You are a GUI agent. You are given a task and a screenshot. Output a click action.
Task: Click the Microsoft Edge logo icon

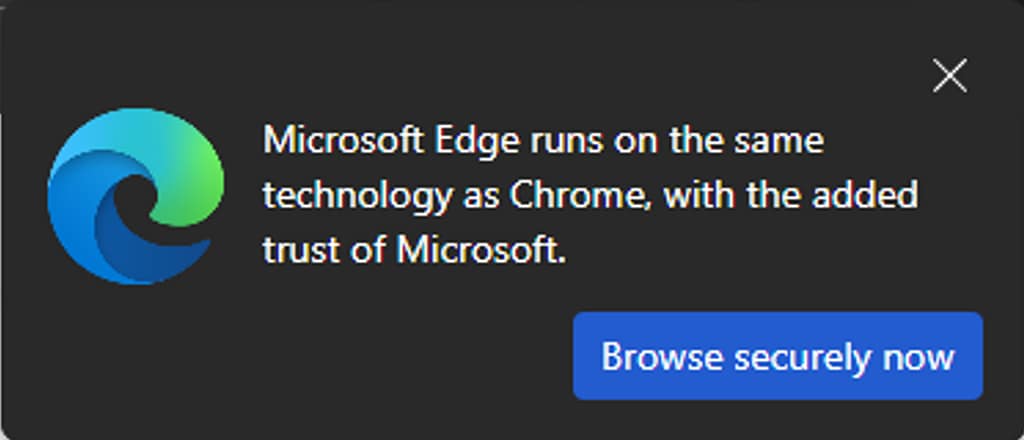[x=135, y=197]
